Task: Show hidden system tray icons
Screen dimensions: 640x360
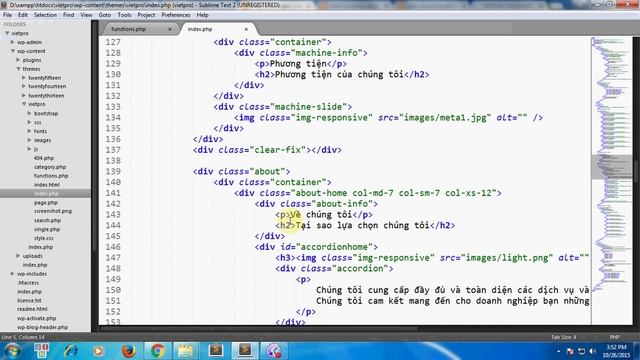Action: tap(558, 351)
